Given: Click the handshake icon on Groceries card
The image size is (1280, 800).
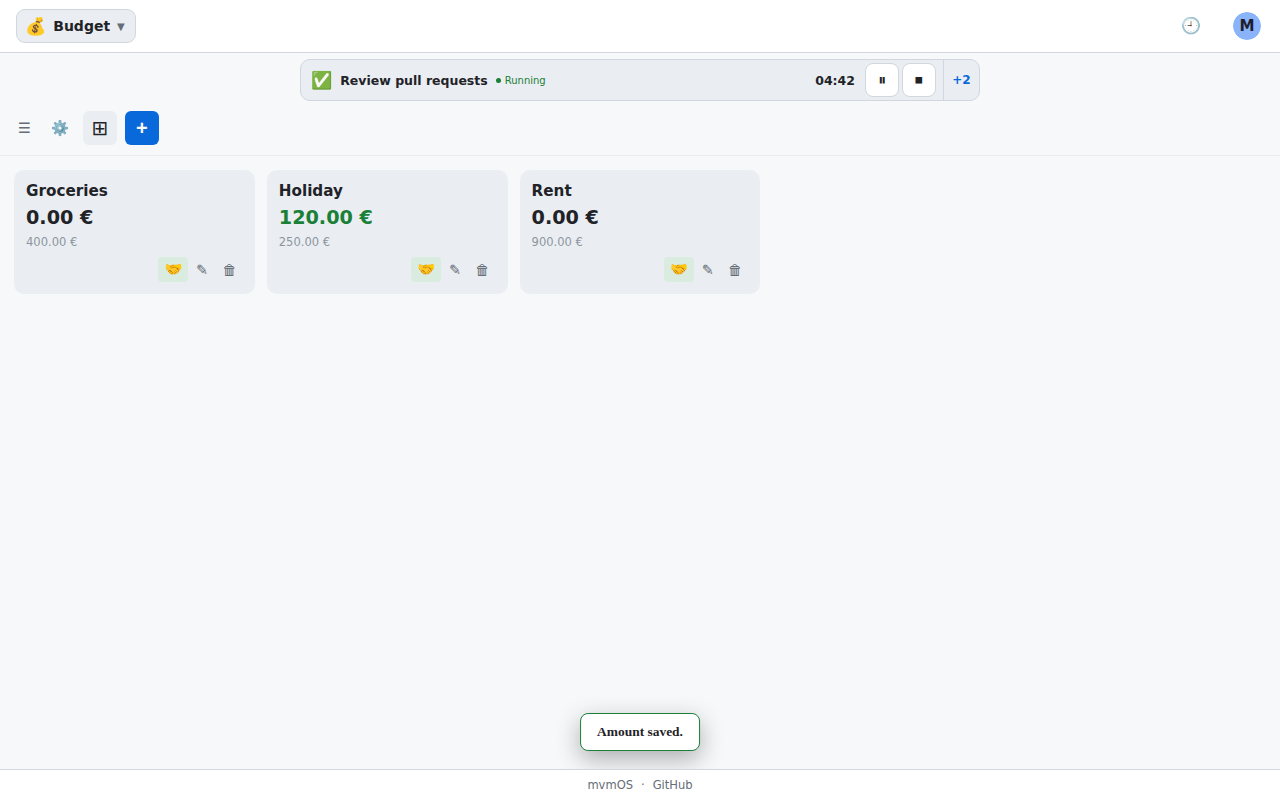Looking at the screenshot, I should (x=173, y=270).
